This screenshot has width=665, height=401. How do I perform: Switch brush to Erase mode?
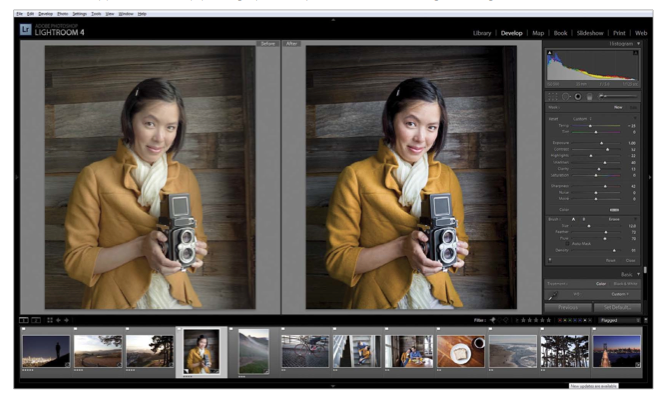pos(614,219)
